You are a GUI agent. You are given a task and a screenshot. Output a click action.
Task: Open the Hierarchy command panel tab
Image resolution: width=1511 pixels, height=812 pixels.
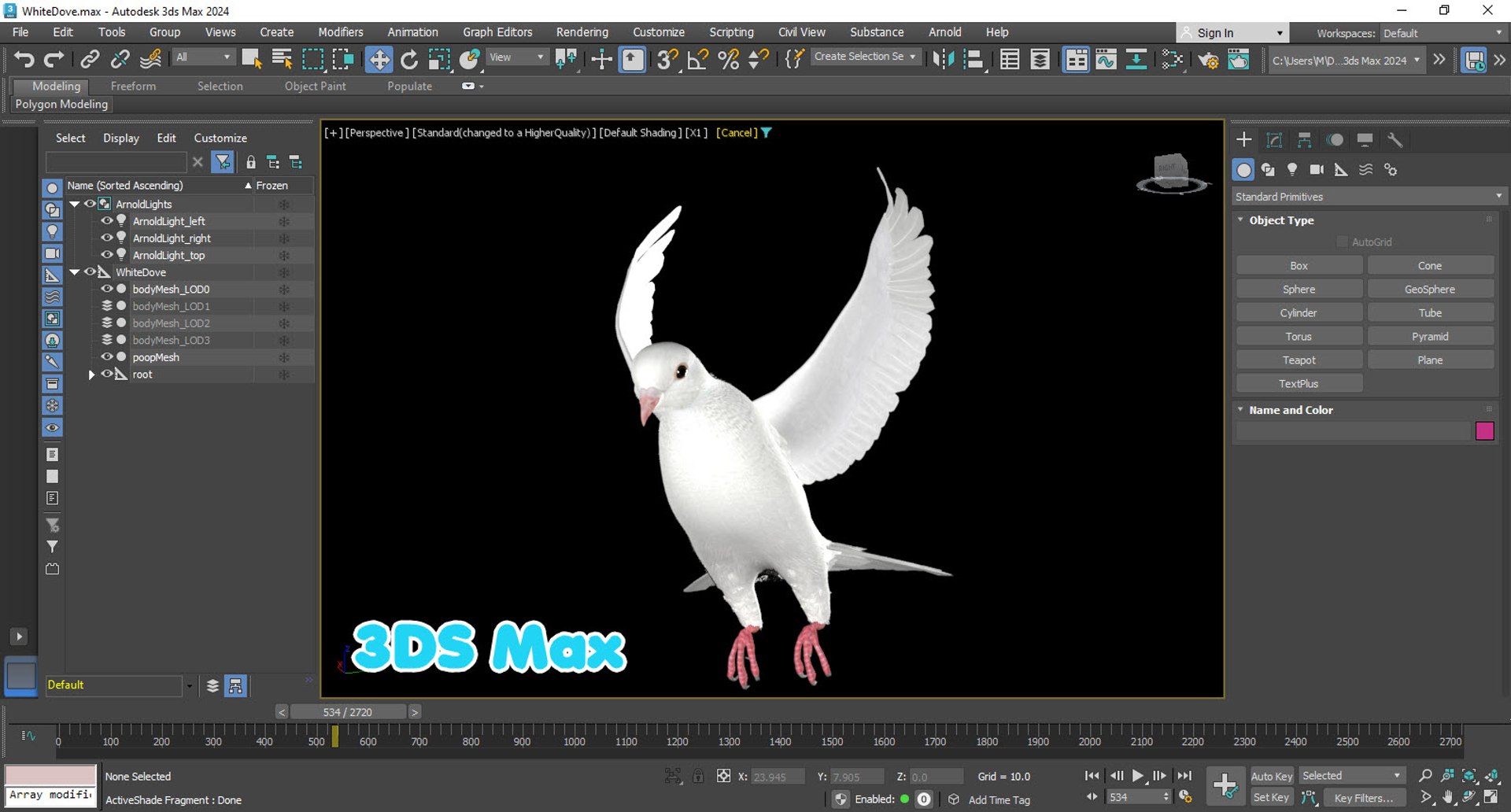click(x=1304, y=140)
